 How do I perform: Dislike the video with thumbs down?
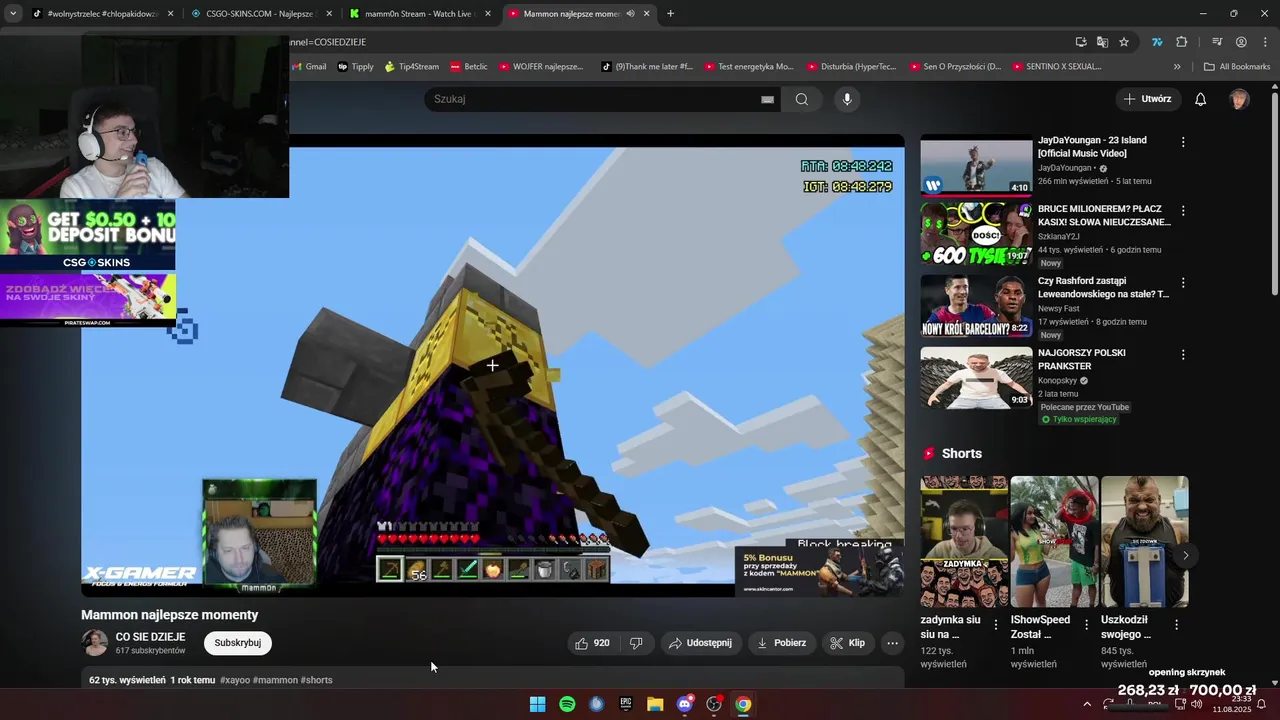pos(636,643)
